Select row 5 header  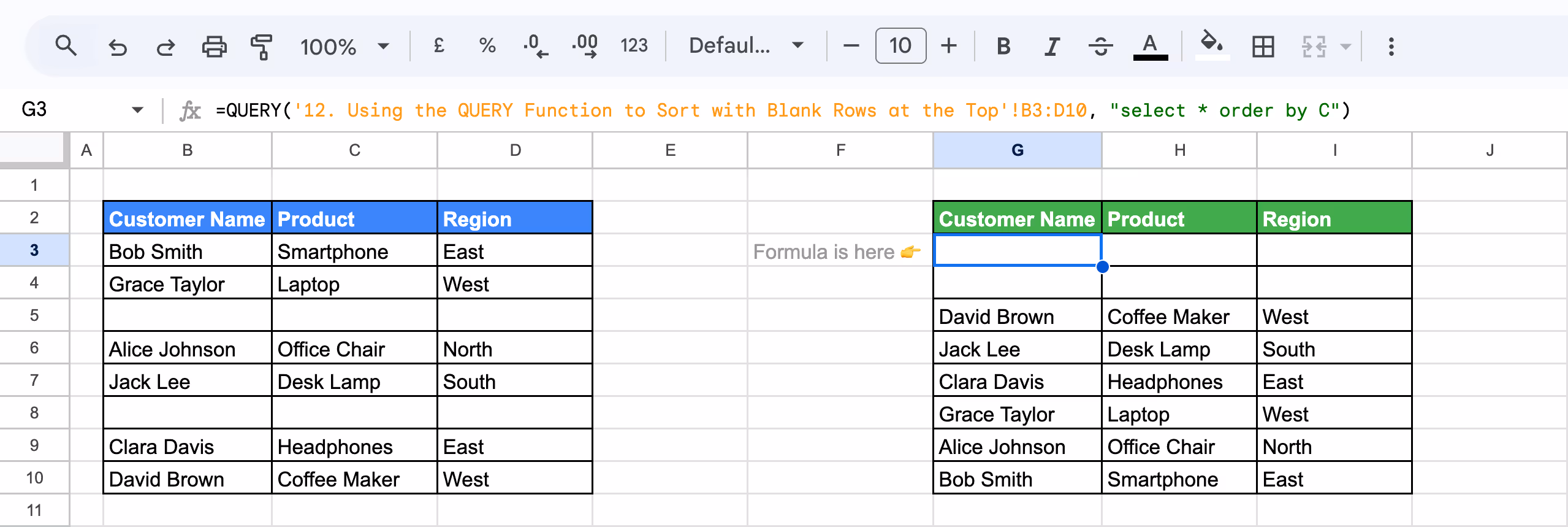[34, 315]
